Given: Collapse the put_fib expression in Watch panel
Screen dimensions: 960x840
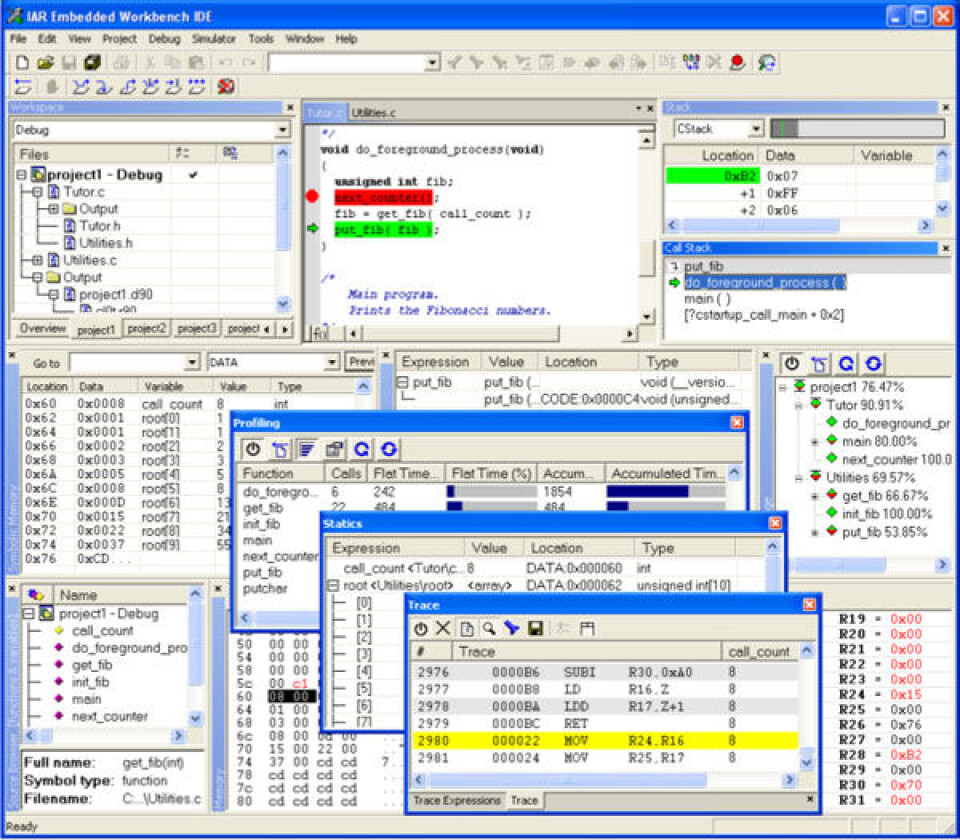Looking at the screenshot, I should (x=402, y=382).
